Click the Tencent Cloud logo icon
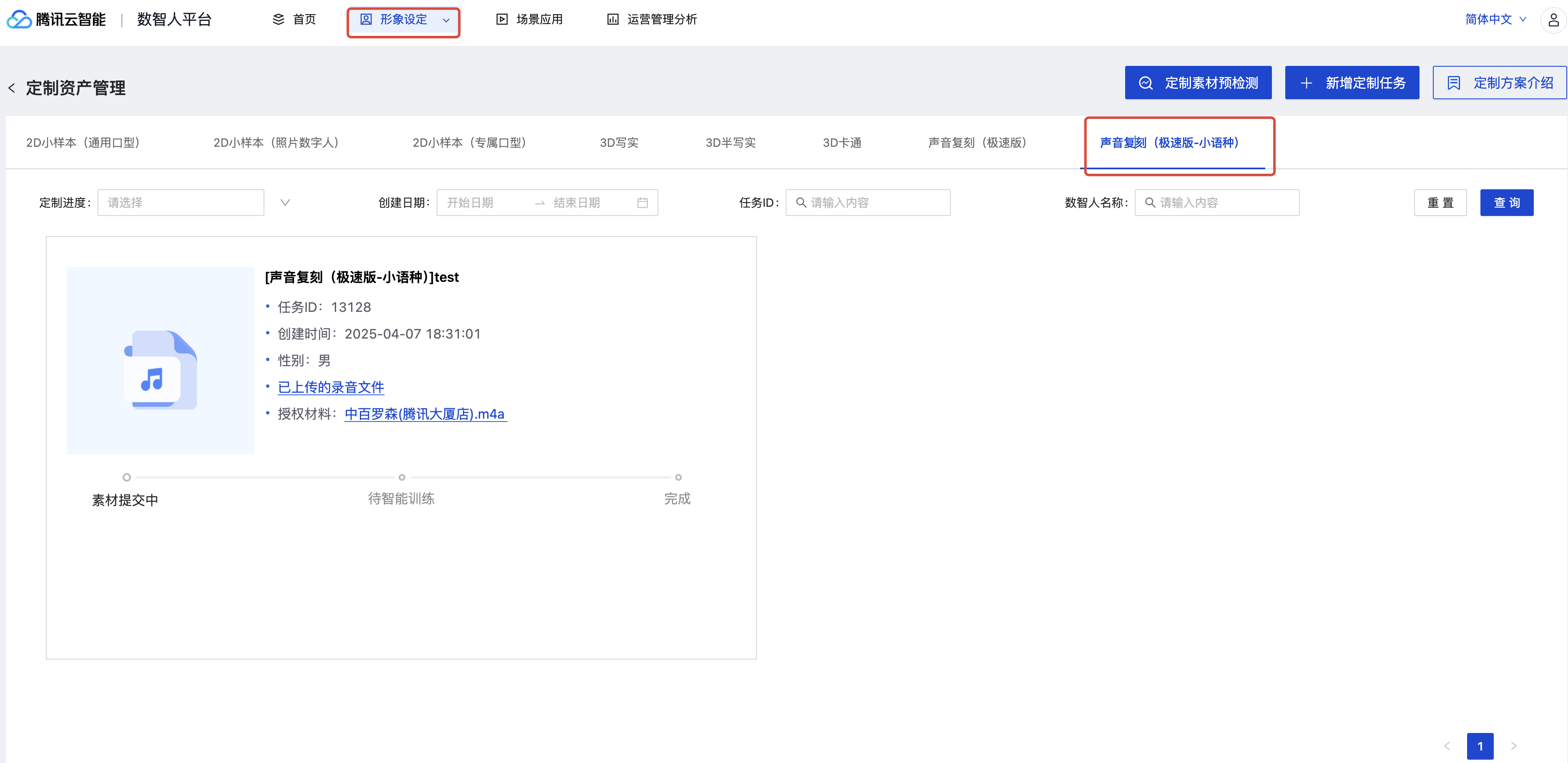The image size is (1568, 763). click(19, 20)
